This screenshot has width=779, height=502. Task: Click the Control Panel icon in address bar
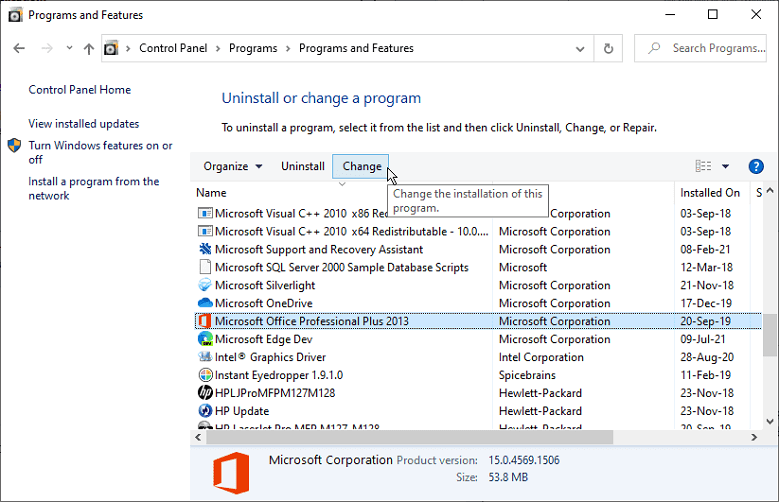pos(111,48)
